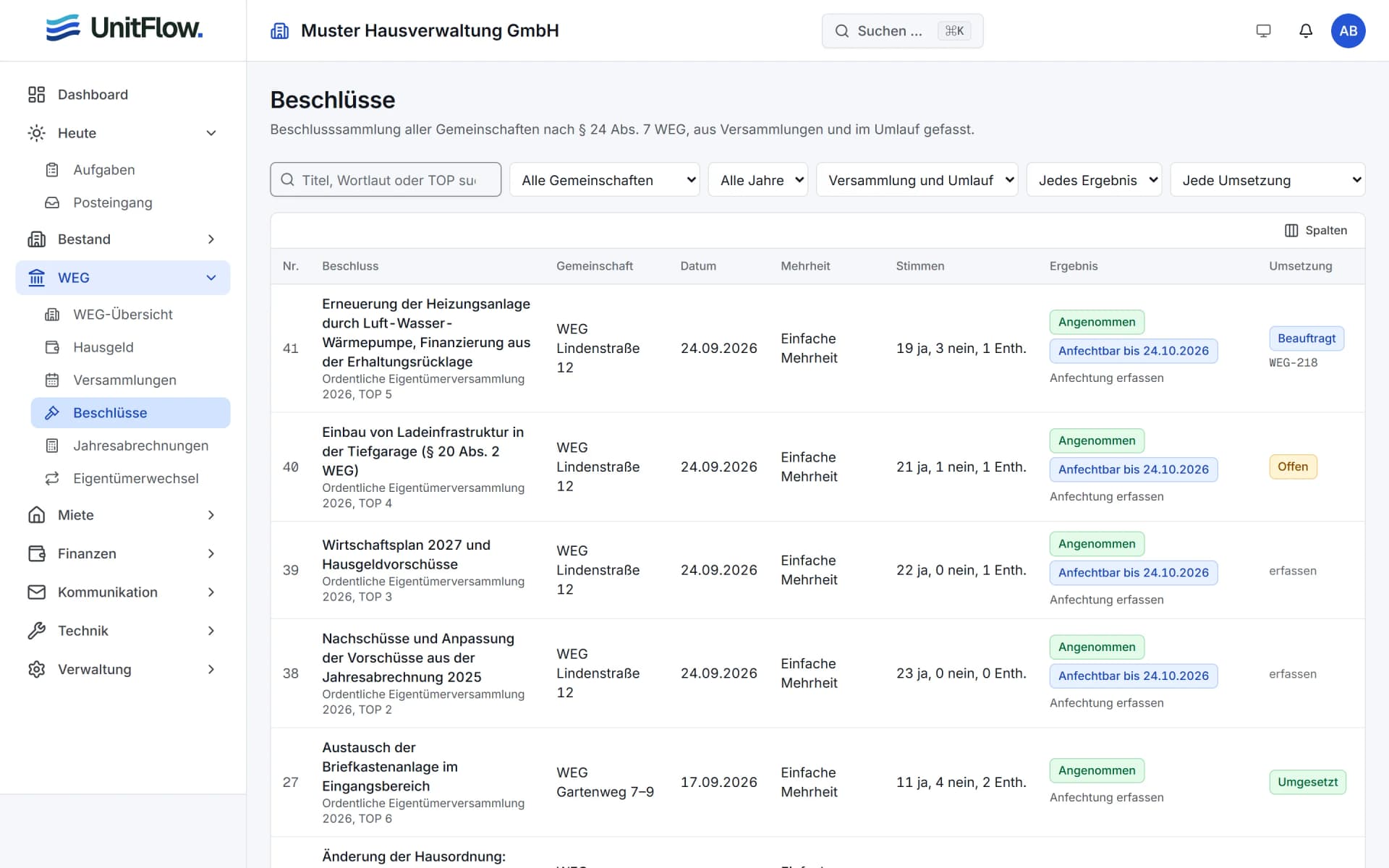
Task: Click the Finanzen wallet icon
Action: coord(36,553)
